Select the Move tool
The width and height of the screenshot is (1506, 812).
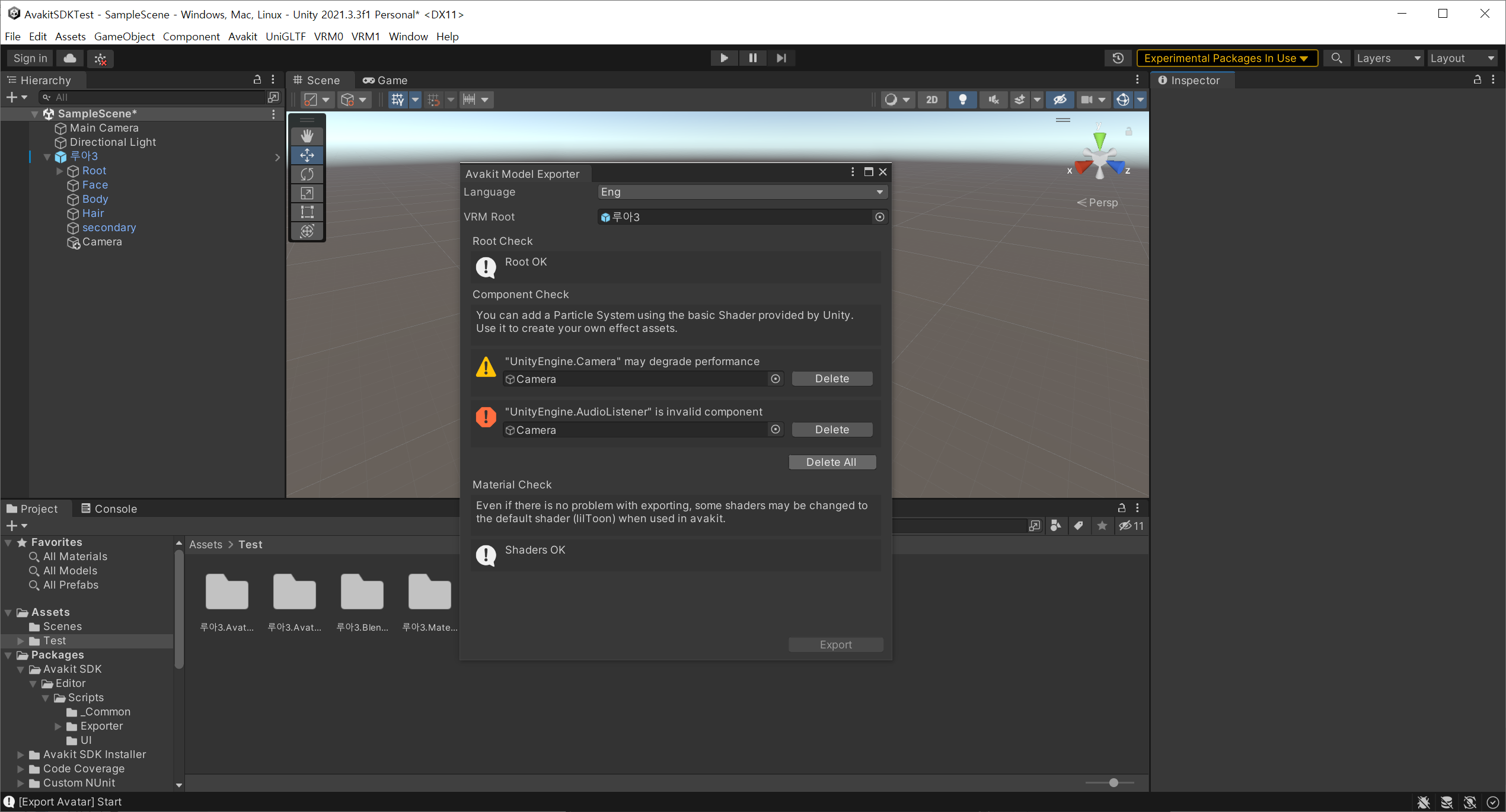tap(307, 155)
